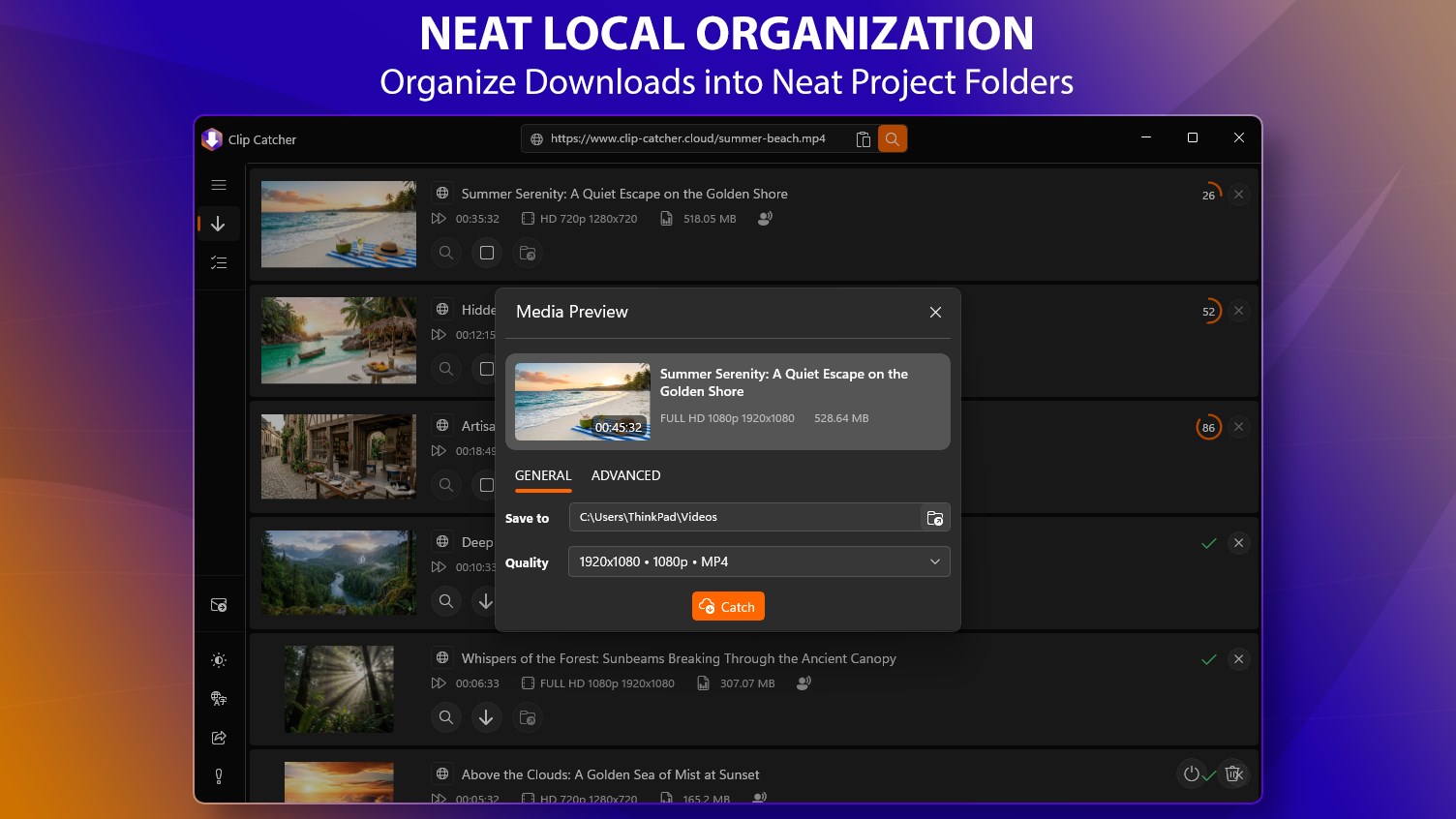Viewport: 1456px width, 819px height.
Task: Open the Quality dropdown 1920x1080 MP4
Action: (759, 561)
